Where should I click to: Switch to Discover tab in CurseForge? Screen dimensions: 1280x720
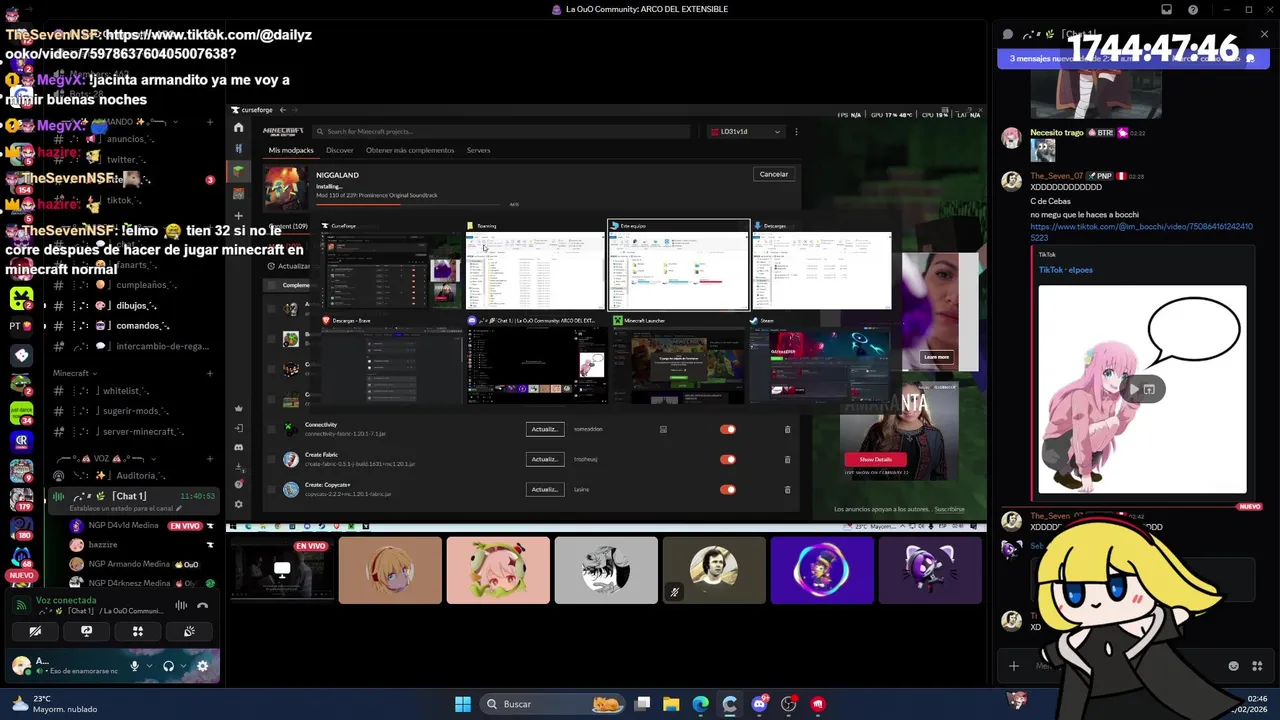[x=340, y=150]
